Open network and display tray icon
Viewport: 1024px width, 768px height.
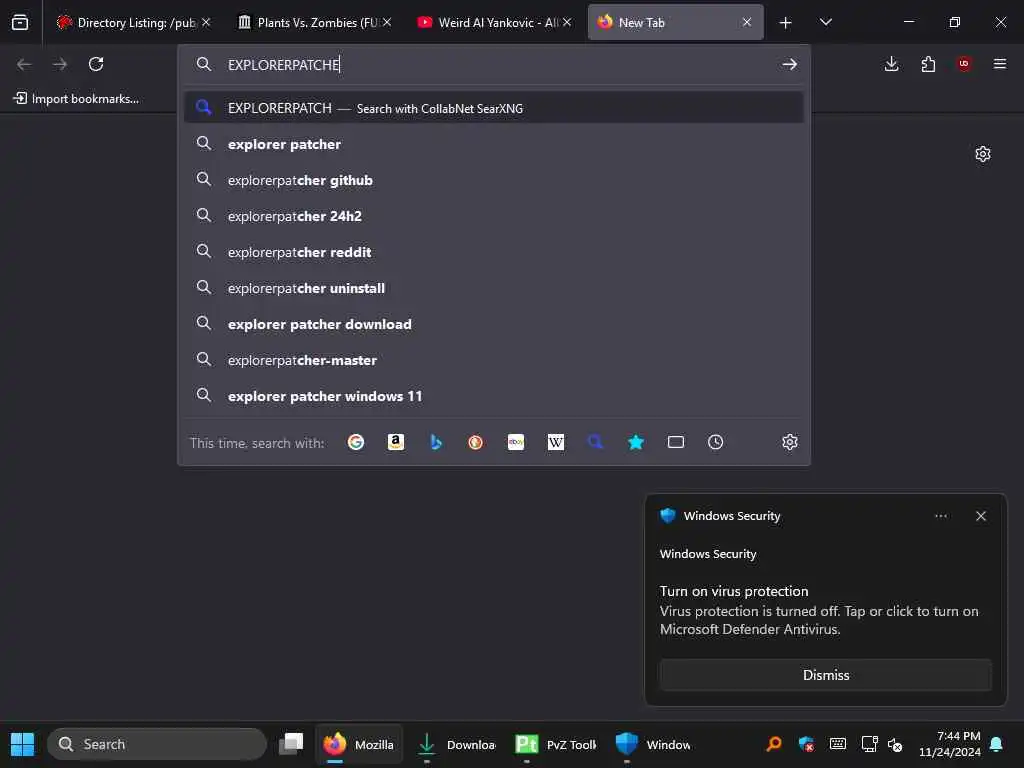869,744
